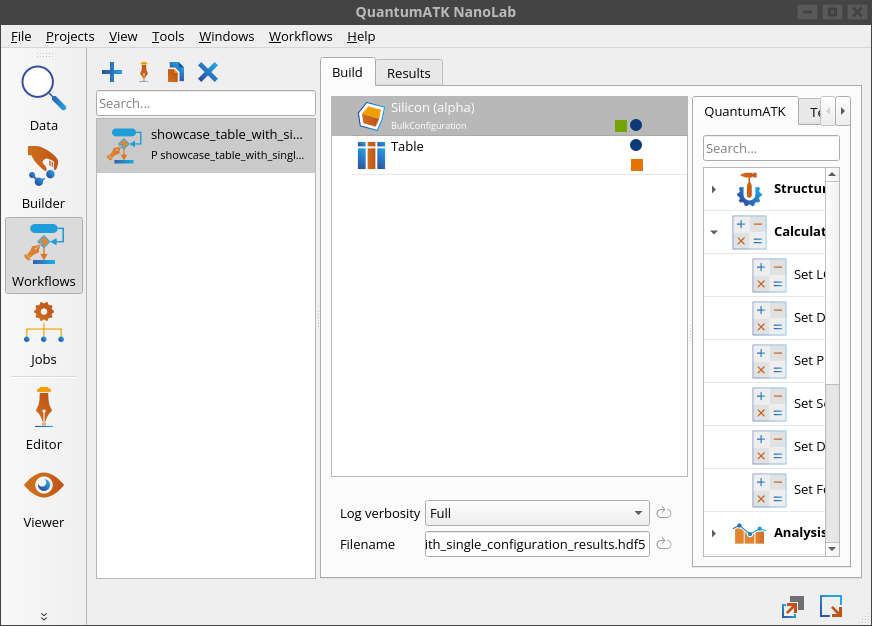This screenshot has width=872, height=626.
Task: Delete workflow with the blue X icon
Action: 208,72
